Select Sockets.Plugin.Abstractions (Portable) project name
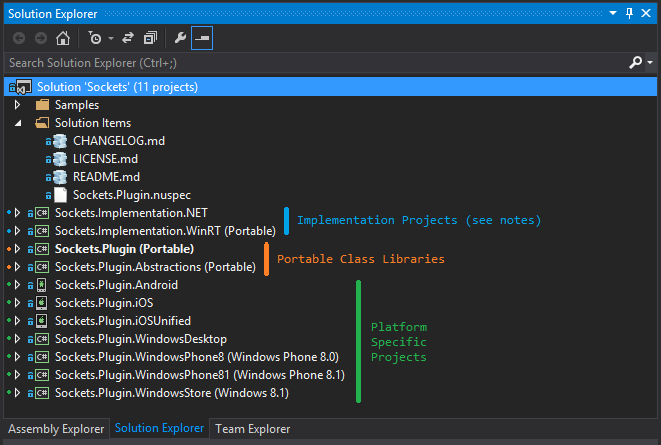This screenshot has width=661, height=445. click(x=155, y=267)
